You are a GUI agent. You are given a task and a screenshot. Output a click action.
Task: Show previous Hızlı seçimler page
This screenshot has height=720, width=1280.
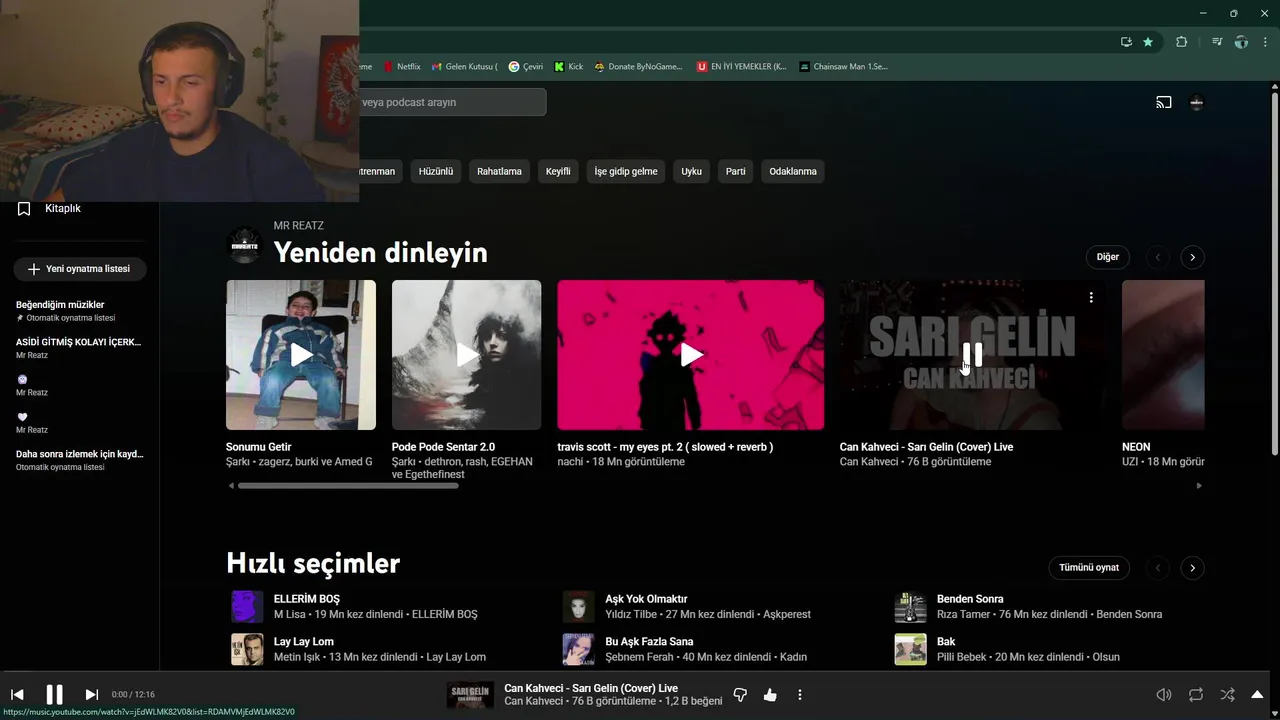[1158, 567]
